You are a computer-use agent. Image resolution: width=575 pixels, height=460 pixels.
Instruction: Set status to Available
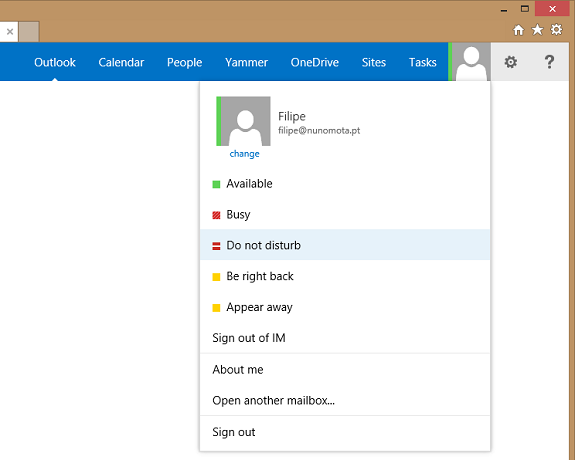[x=345, y=183]
